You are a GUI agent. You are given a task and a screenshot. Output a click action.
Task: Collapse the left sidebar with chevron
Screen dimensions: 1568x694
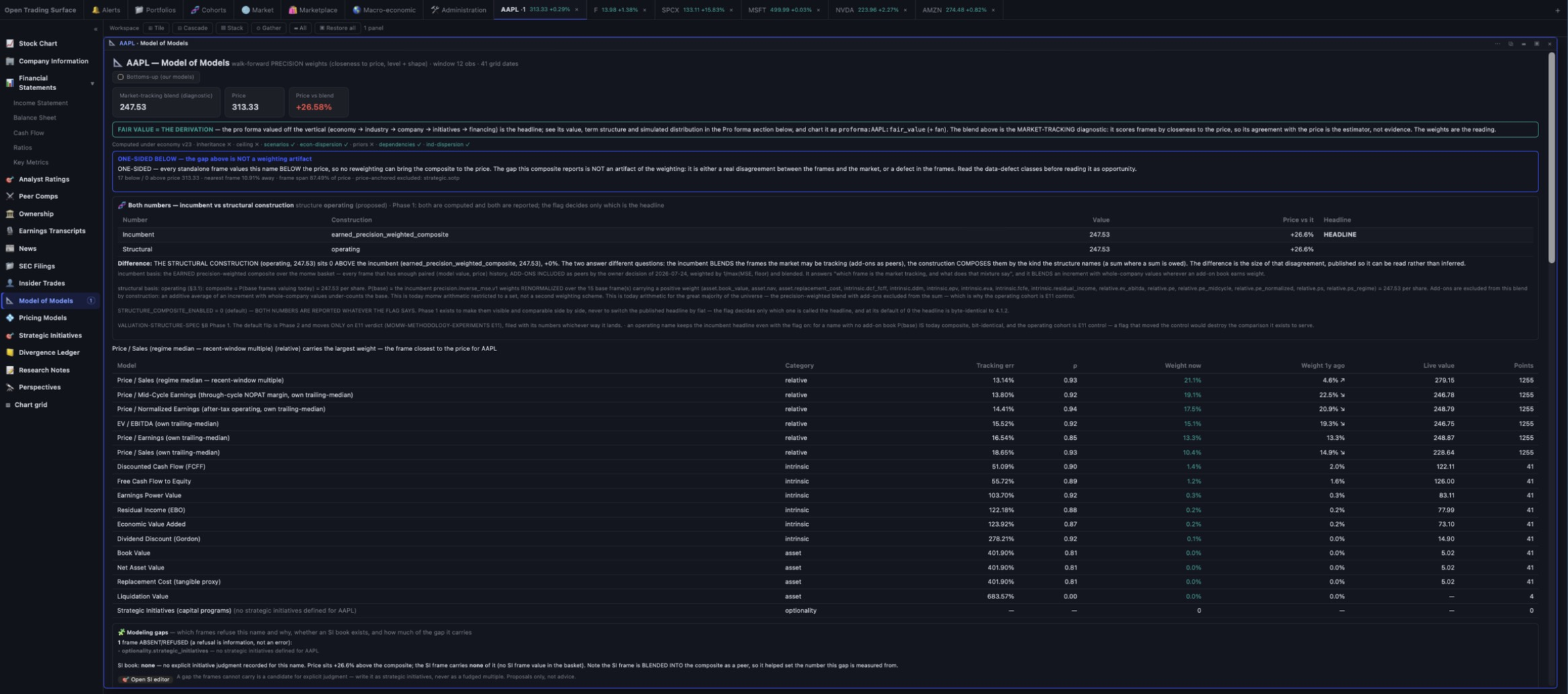(x=96, y=29)
